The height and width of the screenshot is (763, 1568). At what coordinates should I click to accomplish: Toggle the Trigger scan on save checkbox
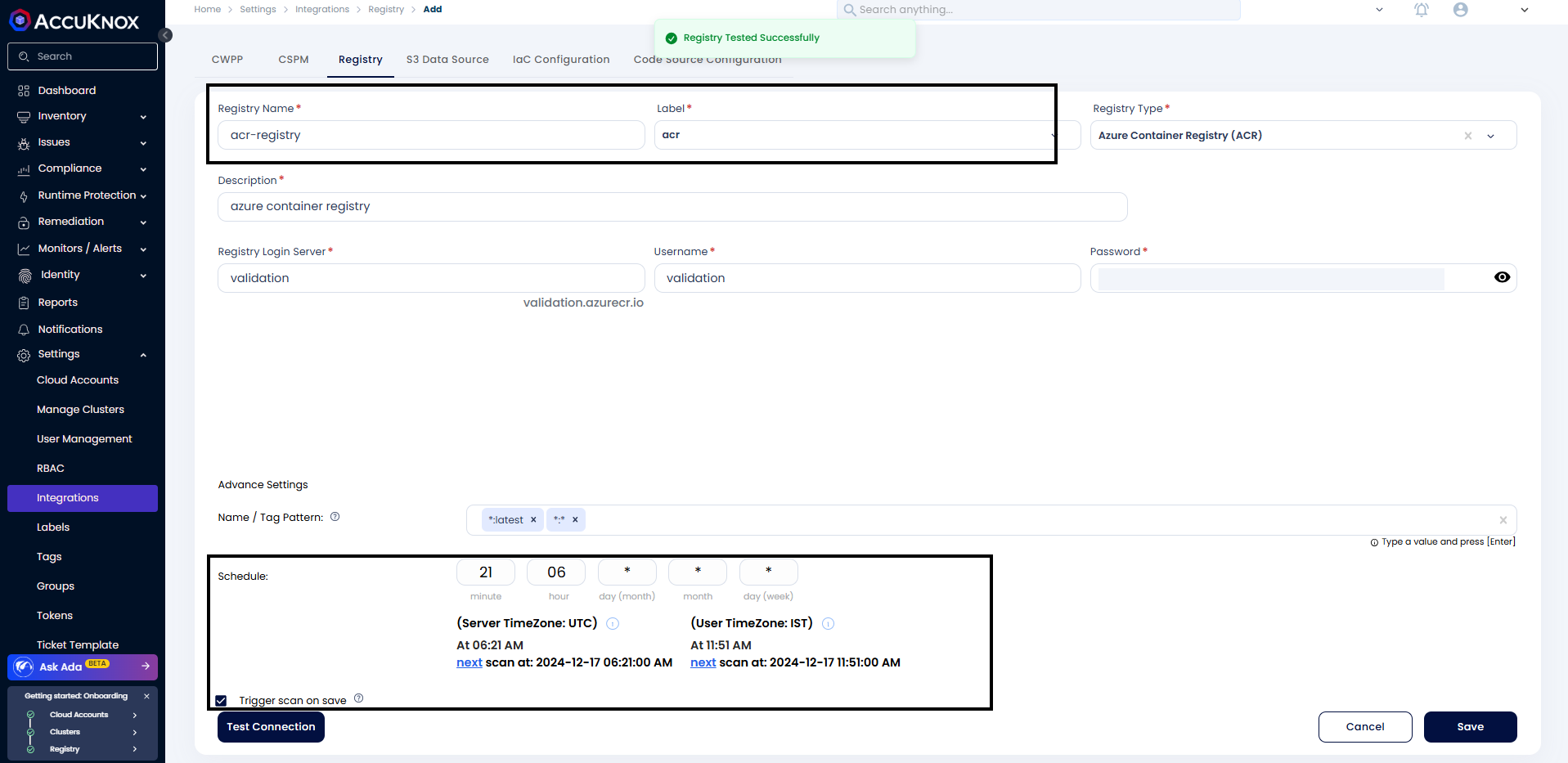(221, 701)
